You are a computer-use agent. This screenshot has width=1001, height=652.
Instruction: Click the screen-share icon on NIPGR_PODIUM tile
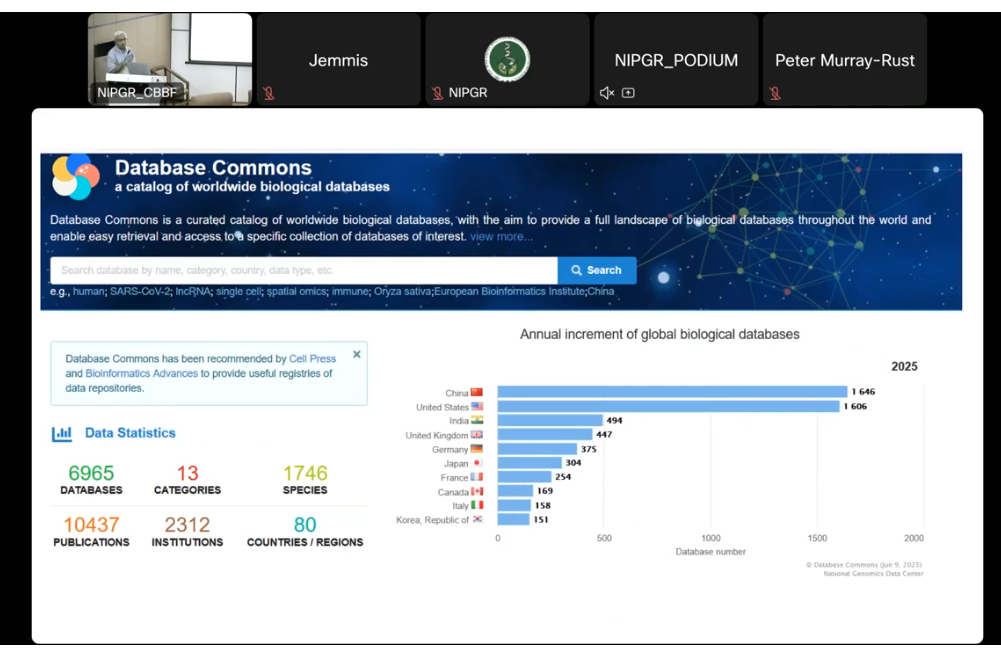628,92
